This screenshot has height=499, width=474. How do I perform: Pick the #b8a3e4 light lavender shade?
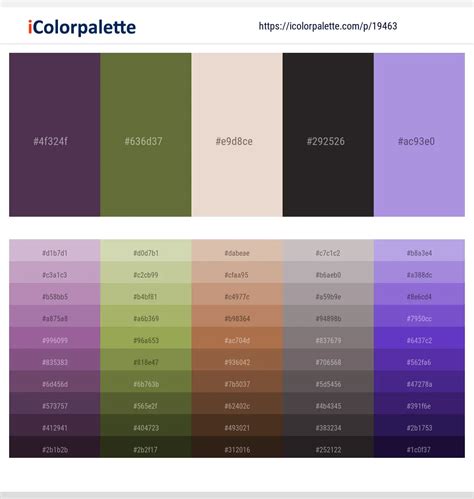(x=419, y=250)
